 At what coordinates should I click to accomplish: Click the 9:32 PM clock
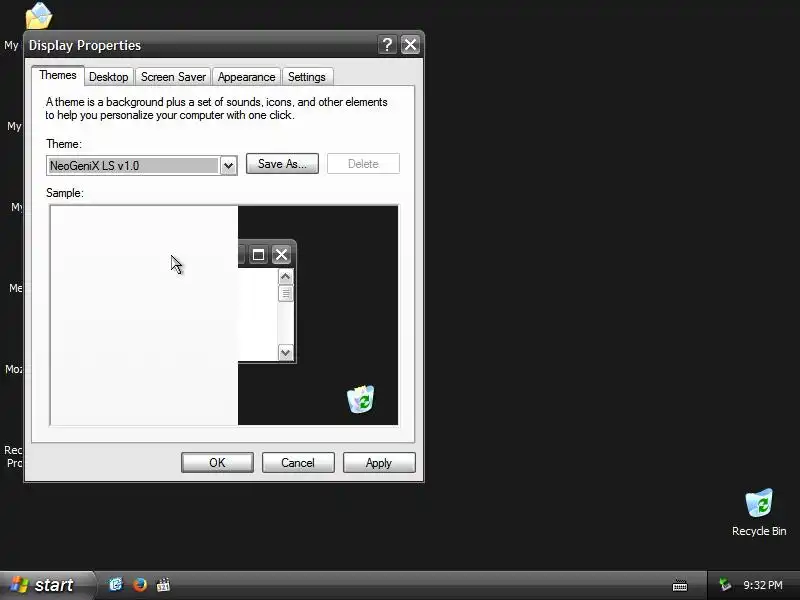(x=763, y=585)
